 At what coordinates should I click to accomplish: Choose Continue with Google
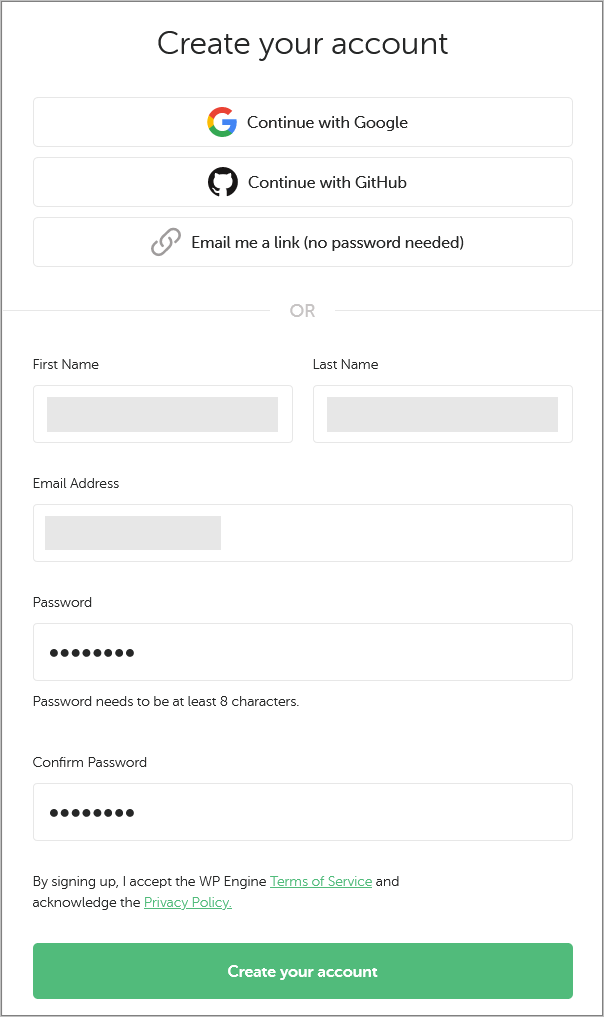pyautogui.click(x=303, y=122)
